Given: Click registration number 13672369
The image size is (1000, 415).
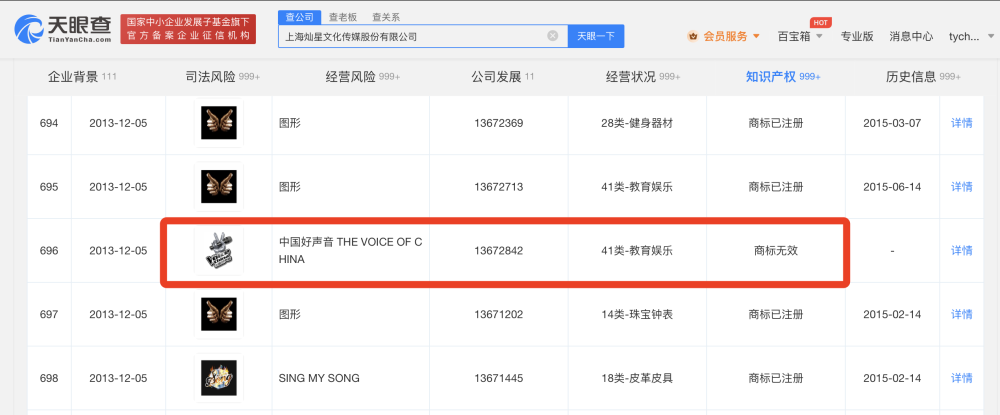Looking at the screenshot, I should click(499, 123).
